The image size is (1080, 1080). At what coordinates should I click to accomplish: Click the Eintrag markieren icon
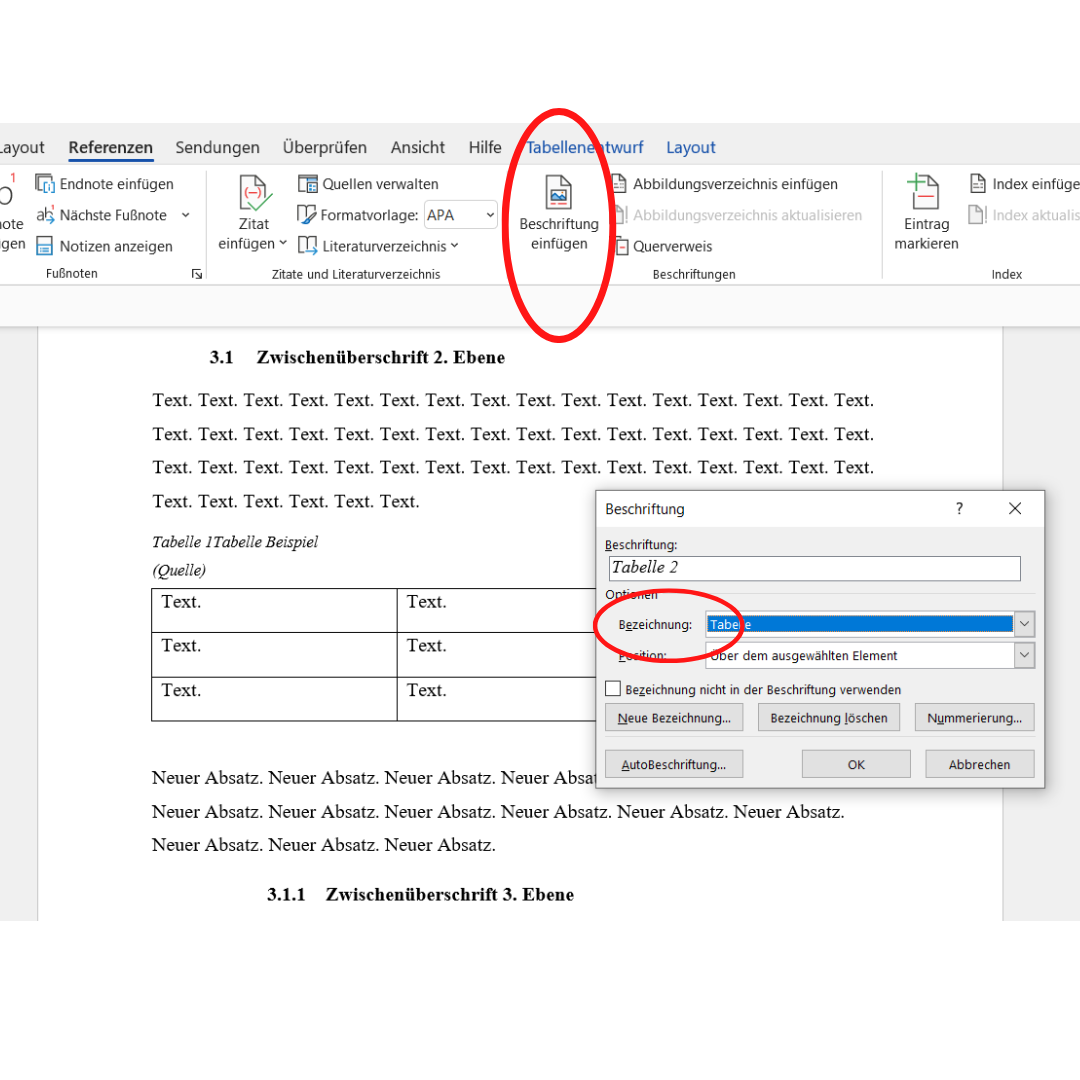924,191
